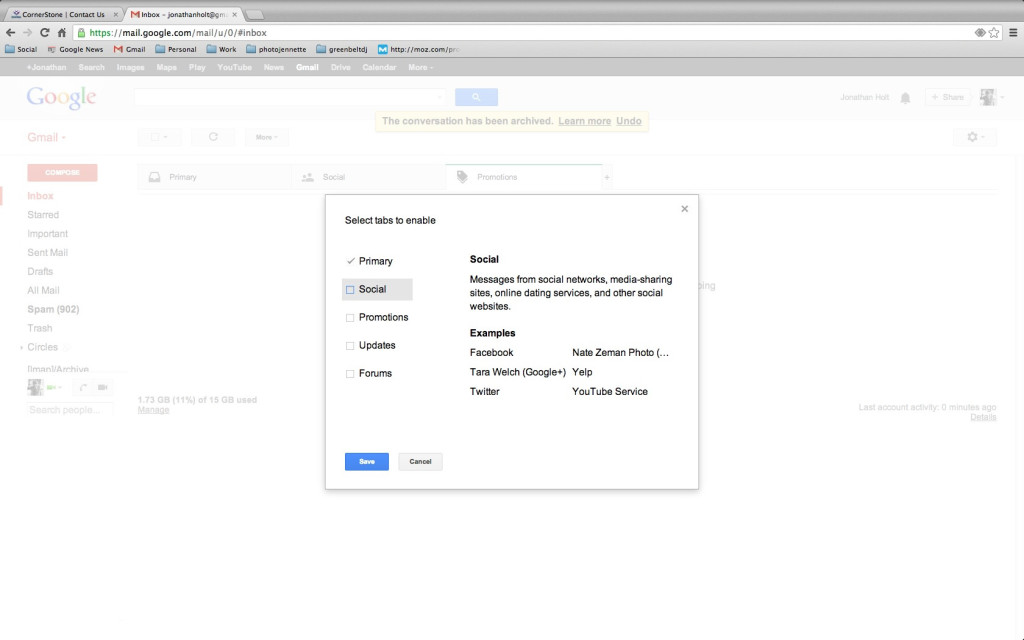Open the Starred folder

43,215
